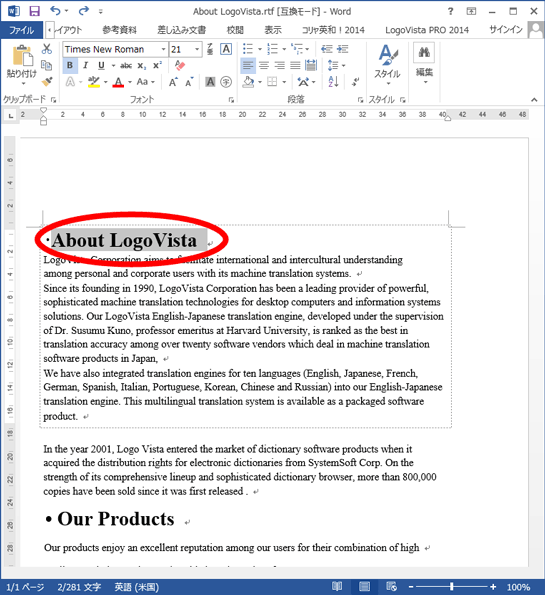545x595 pixels.
Task: Copy selection with the copy icon
Action: [x=47, y=65]
